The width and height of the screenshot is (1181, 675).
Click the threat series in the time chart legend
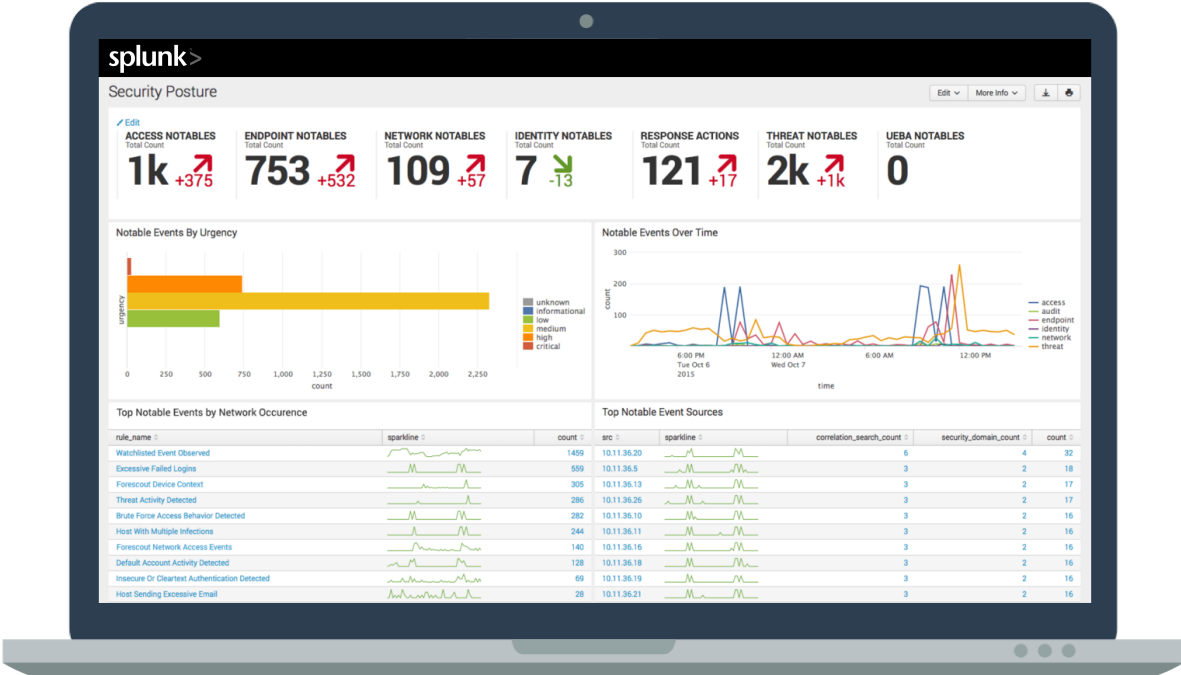(1052, 347)
